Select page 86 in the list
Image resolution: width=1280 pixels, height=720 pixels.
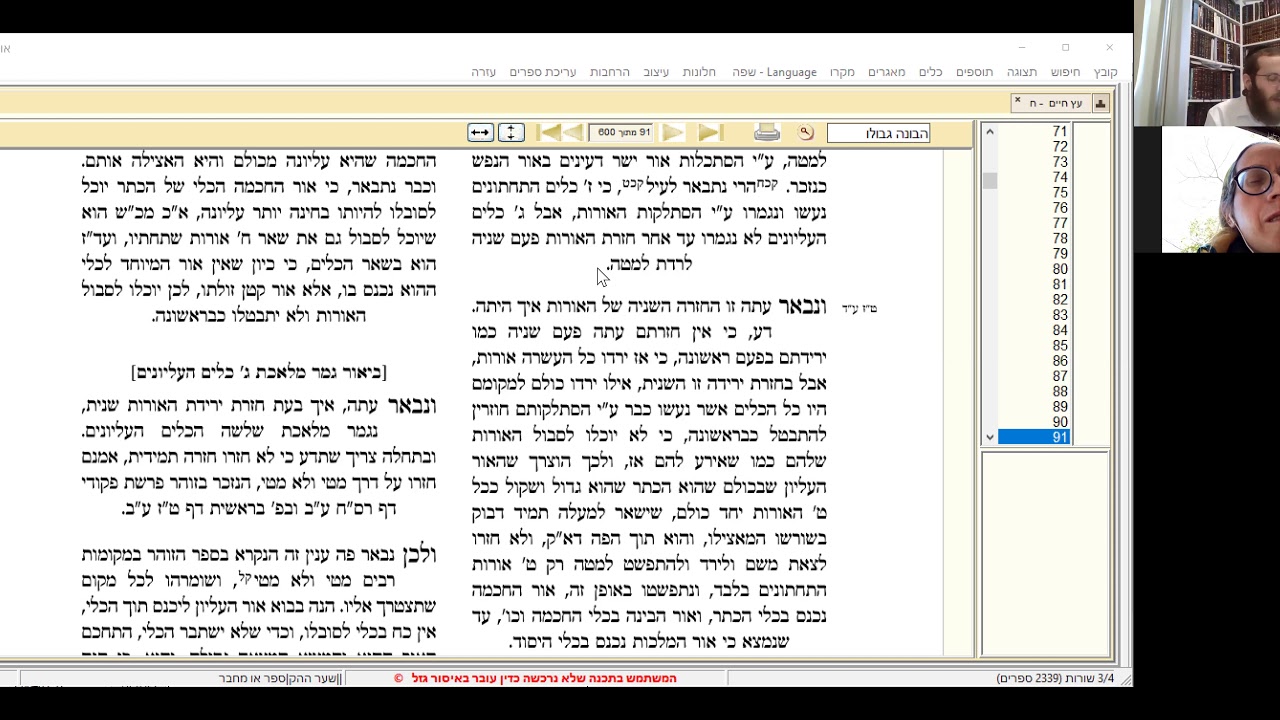click(1034, 361)
